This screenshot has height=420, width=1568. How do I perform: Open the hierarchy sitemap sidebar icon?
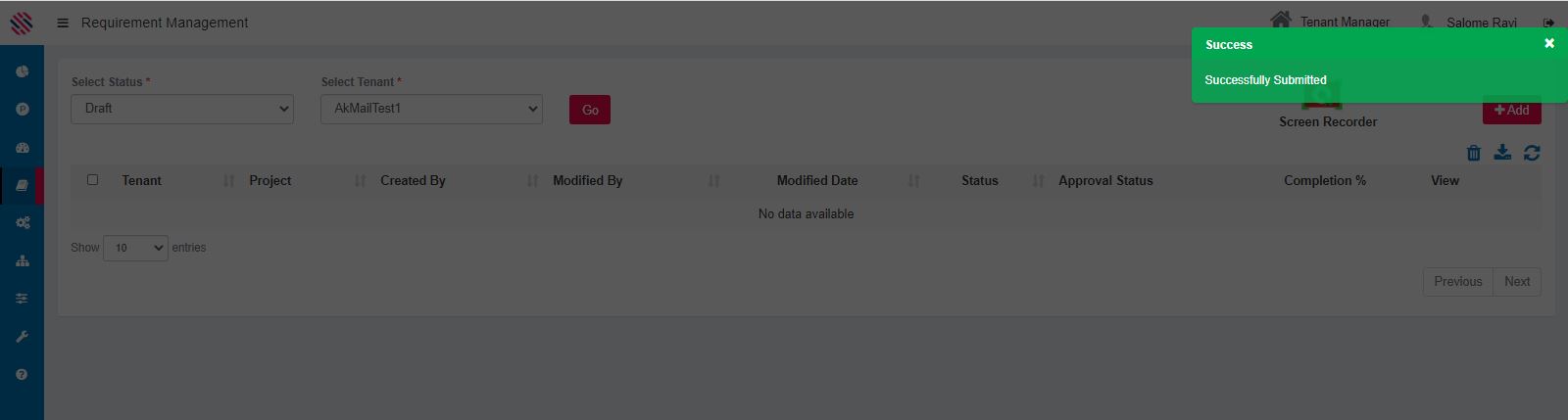click(x=23, y=261)
